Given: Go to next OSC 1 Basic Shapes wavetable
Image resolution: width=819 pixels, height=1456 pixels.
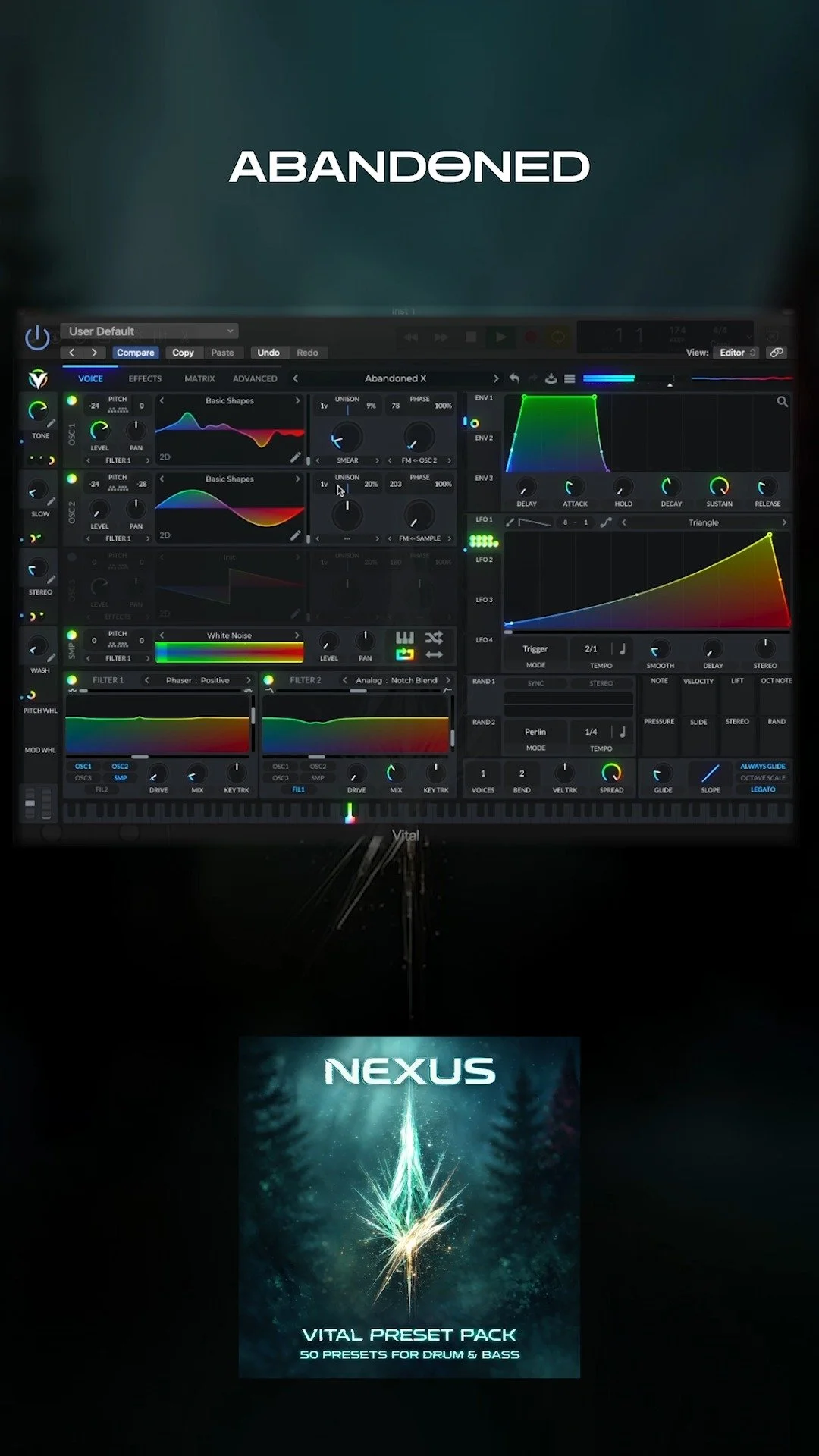Looking at the screenshot, I should point(297,400).
